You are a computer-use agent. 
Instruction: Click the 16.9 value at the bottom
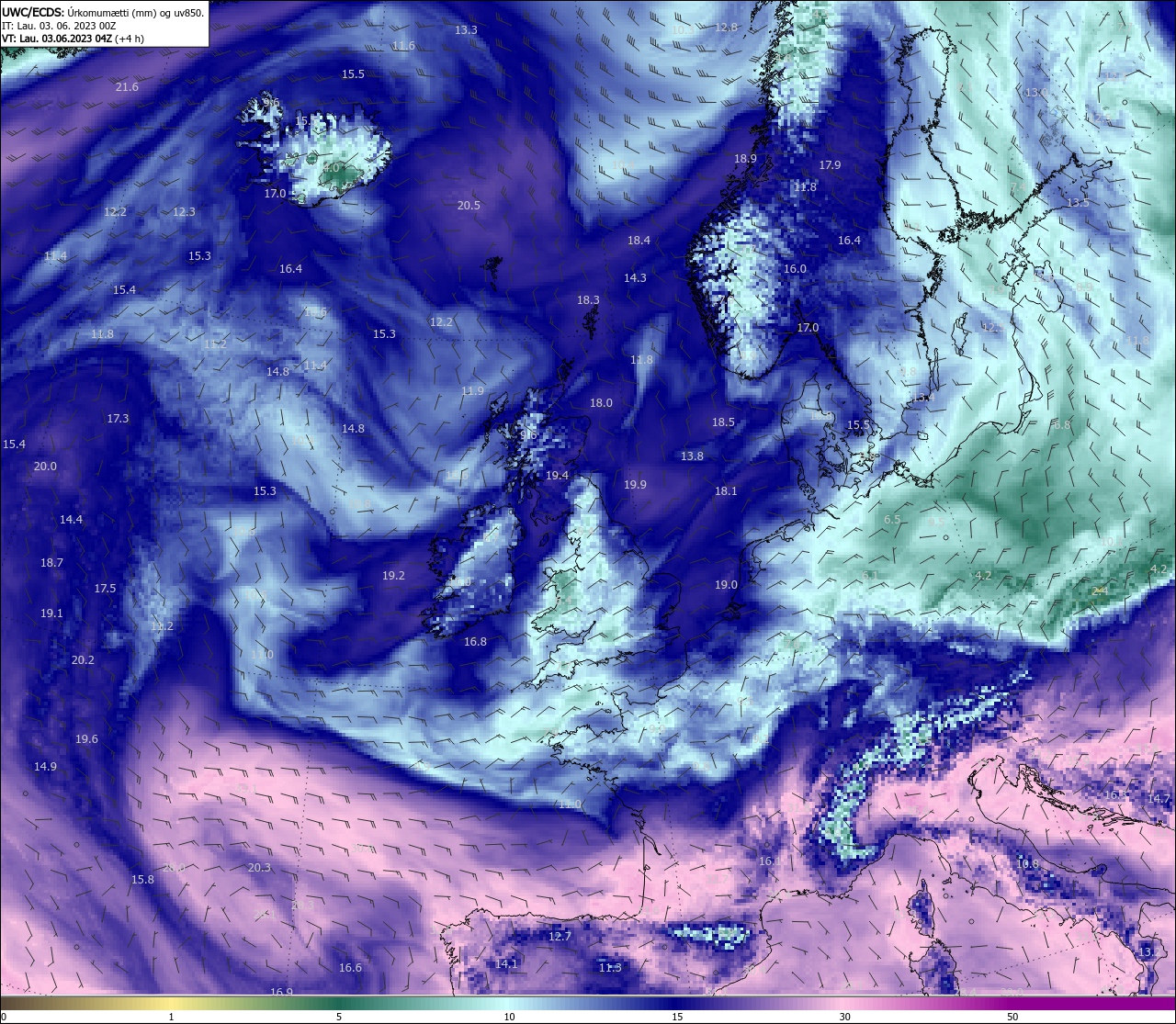point(281,992)
